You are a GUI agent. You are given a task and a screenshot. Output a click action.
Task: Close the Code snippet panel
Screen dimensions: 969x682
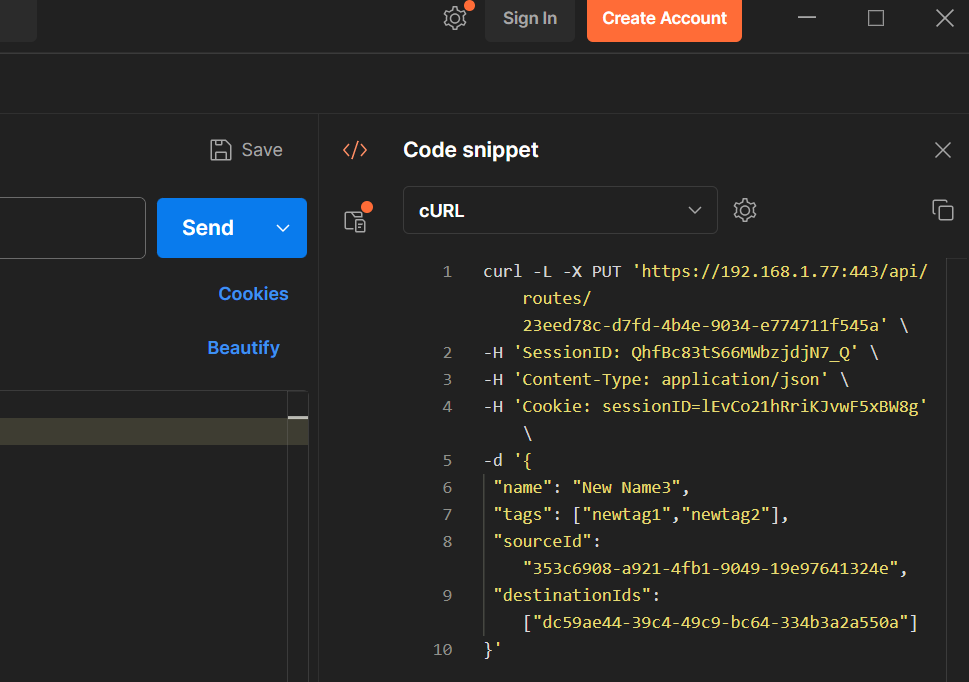point(942,149)
